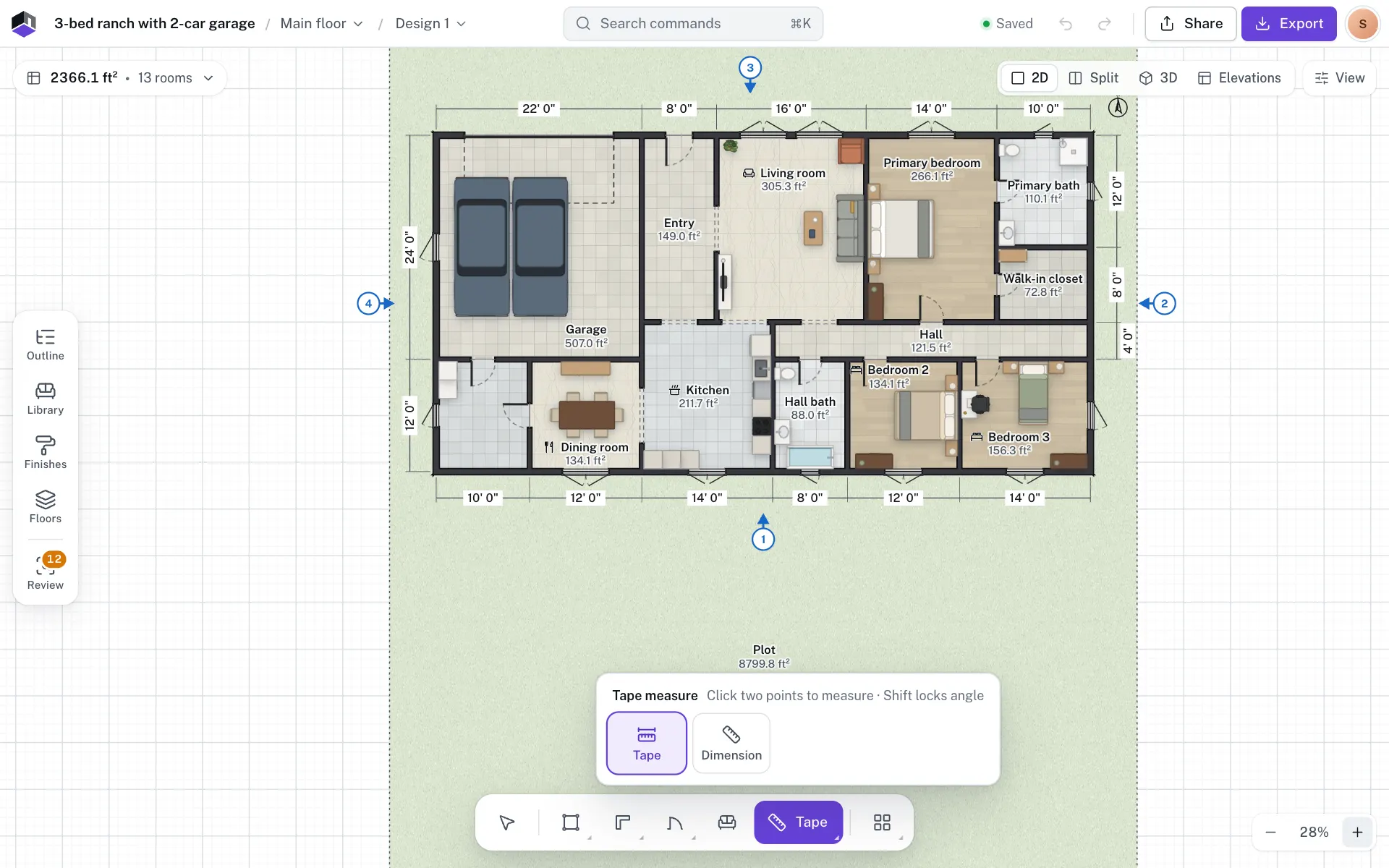
Task: Zoom out with the minus button
Action: 1270,833
